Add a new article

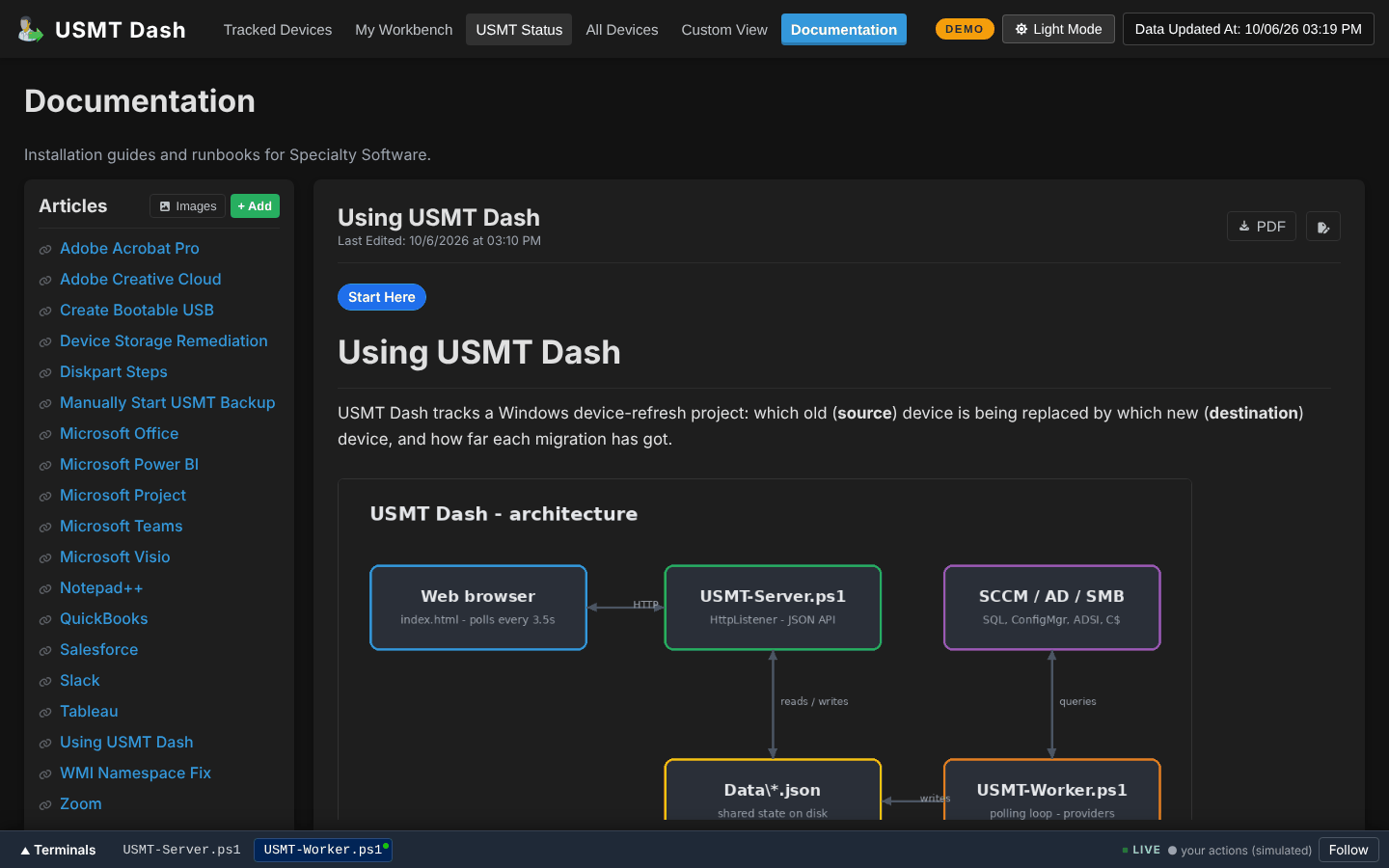[255, 206]
